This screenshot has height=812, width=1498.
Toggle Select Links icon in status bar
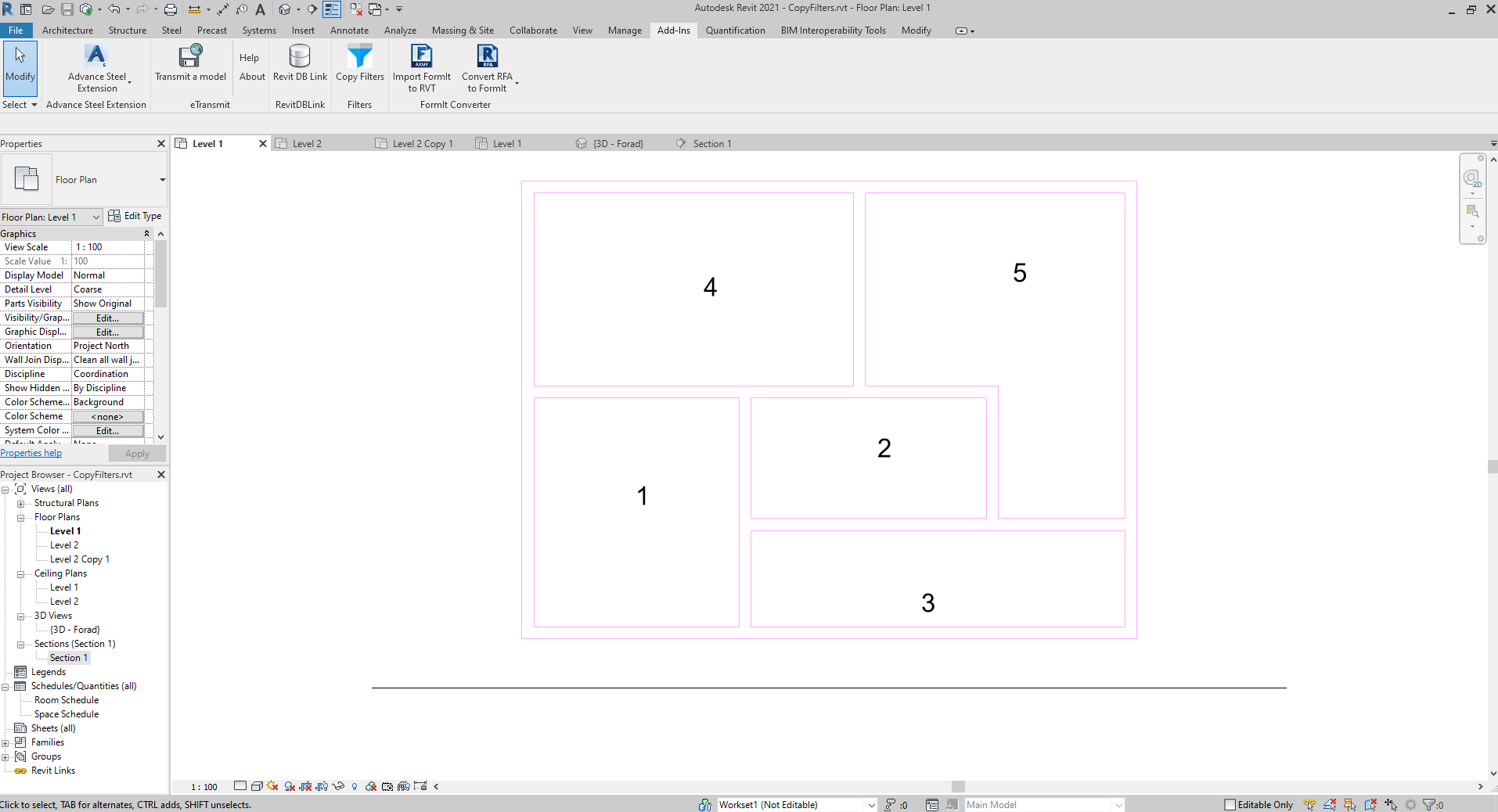click(x=1309, y=804)
